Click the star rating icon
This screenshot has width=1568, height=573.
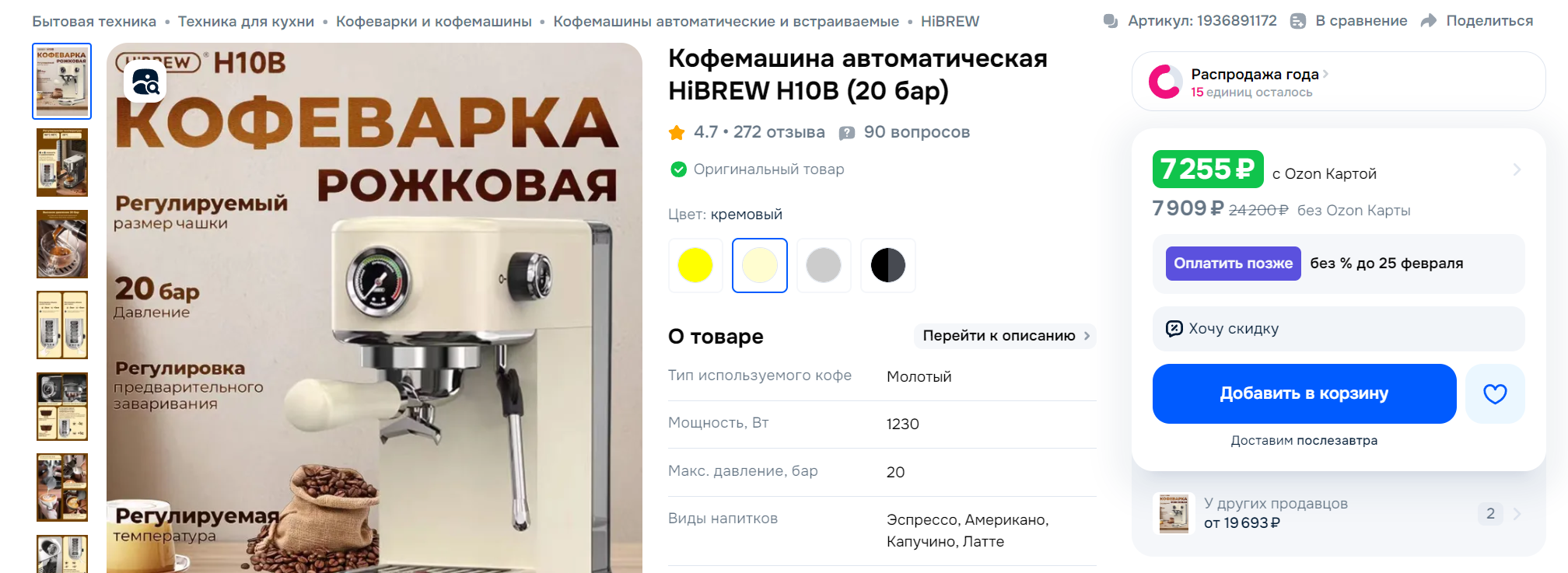[x=677, y=132]
